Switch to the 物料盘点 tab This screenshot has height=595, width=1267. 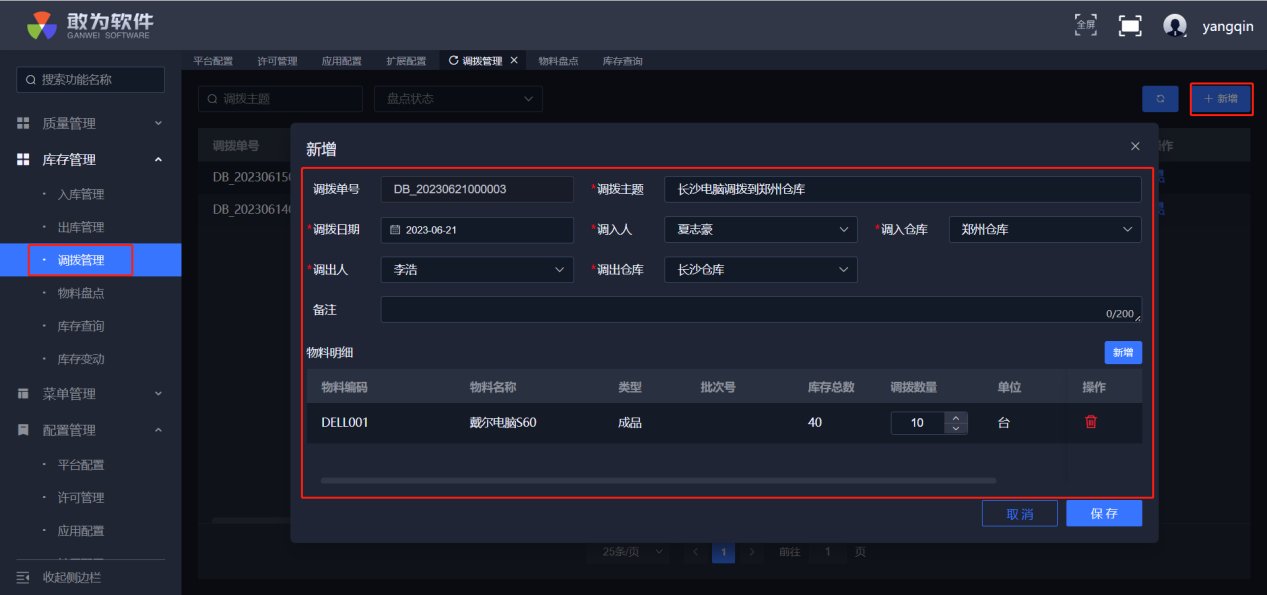[558, 61]
